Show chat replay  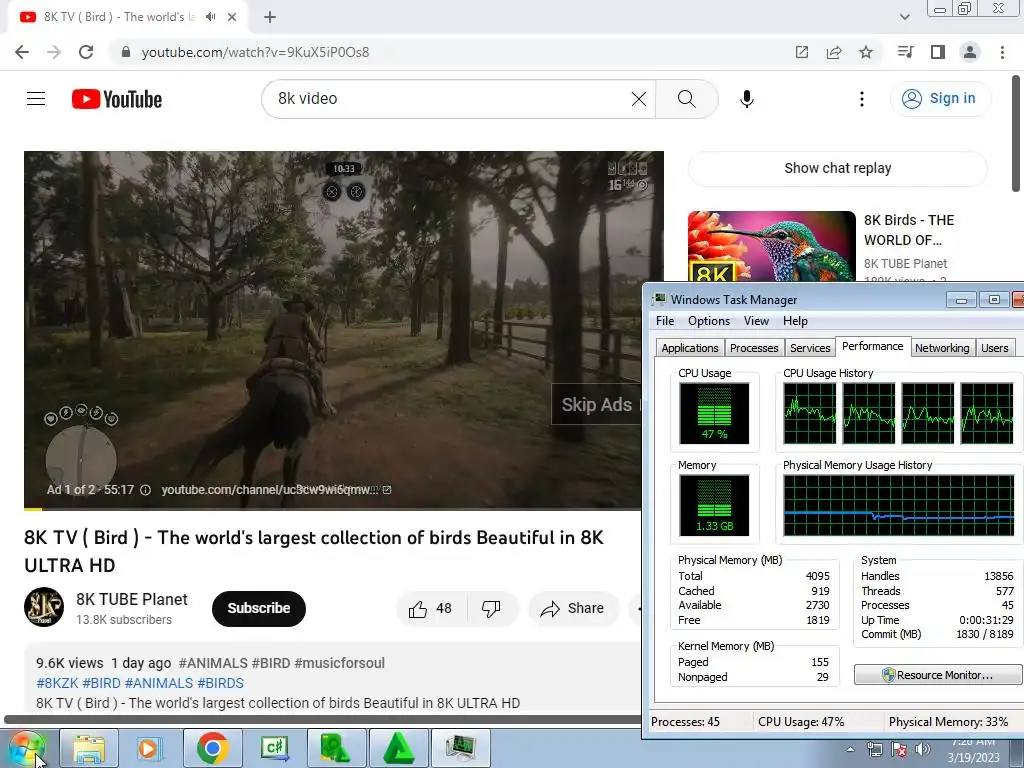tap(837, 168)
